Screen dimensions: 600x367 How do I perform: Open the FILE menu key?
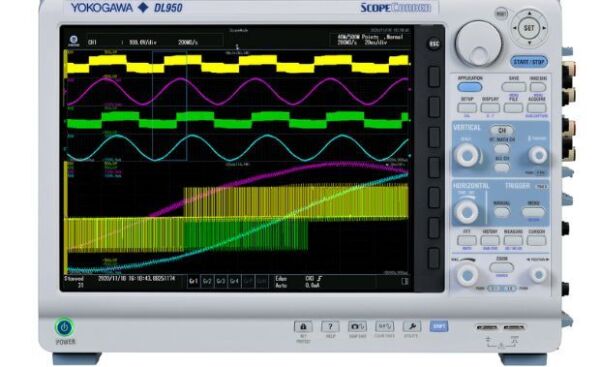pyautogui.click(x=513, y=108)
